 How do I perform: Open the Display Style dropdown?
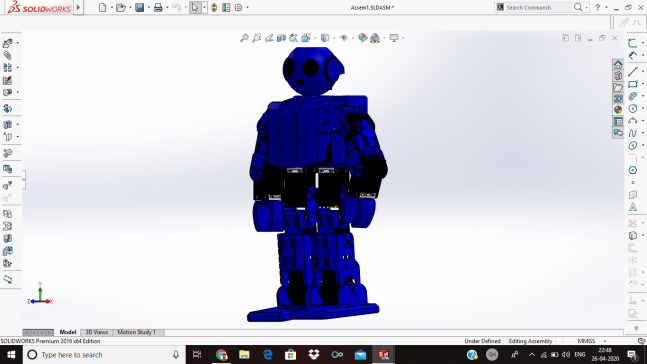pos(325,38)
